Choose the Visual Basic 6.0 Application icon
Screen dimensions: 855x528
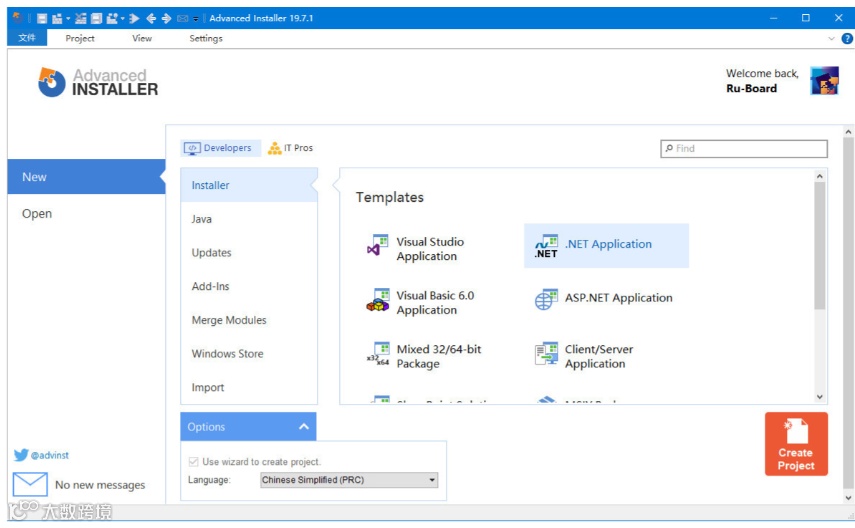pos(378,300)
